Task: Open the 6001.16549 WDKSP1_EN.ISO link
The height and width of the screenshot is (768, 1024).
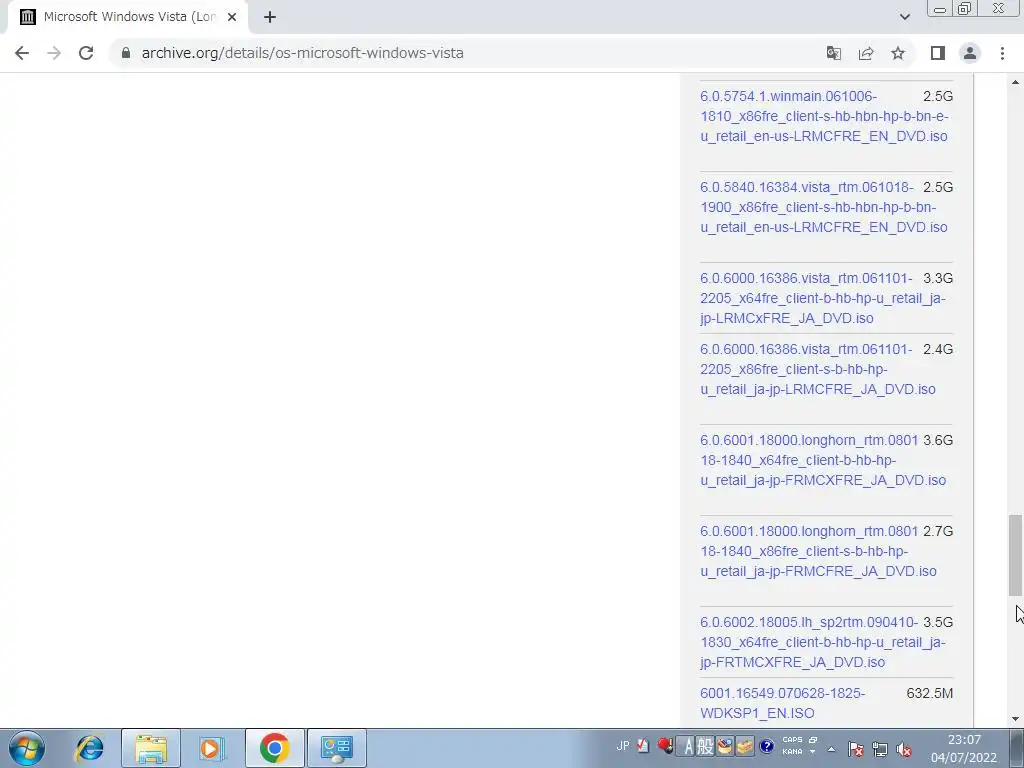Action: 782,703
